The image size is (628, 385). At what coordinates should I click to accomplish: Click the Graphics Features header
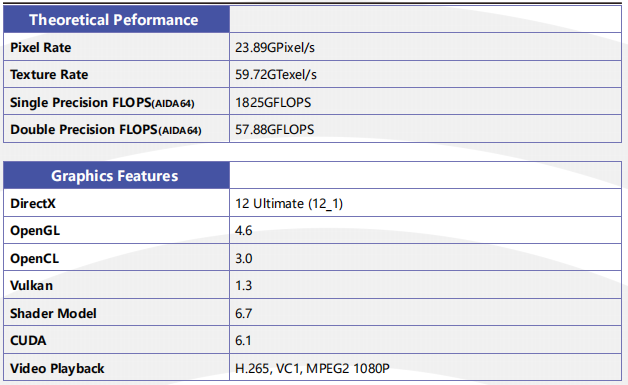pos(115,176)
